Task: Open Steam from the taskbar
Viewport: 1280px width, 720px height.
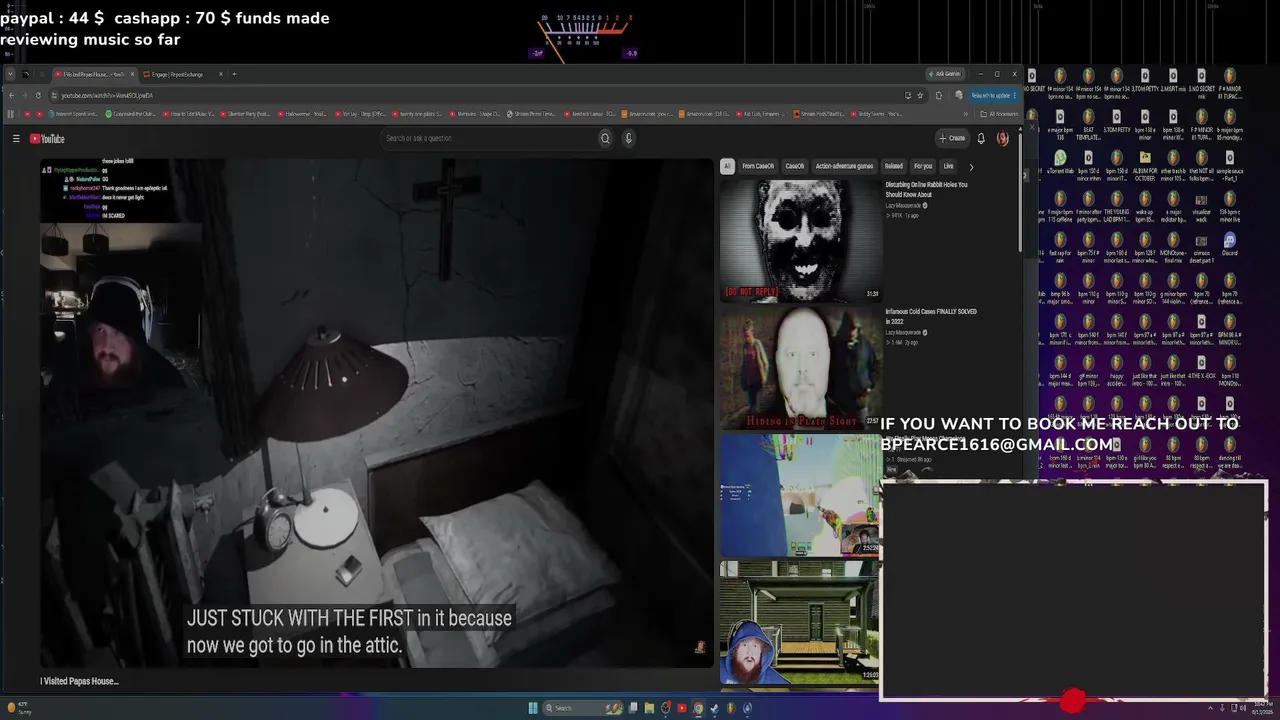Action: pos(714,708)
